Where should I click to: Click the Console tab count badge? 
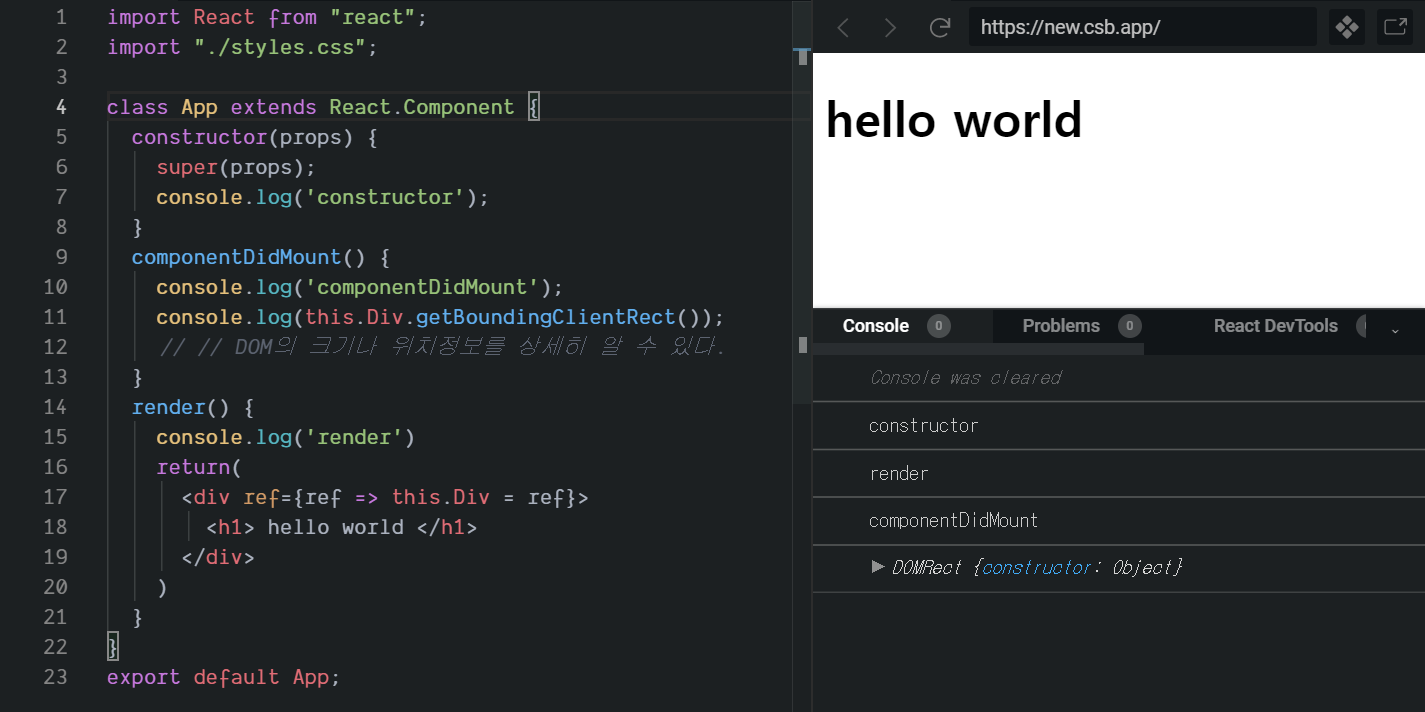938,326
